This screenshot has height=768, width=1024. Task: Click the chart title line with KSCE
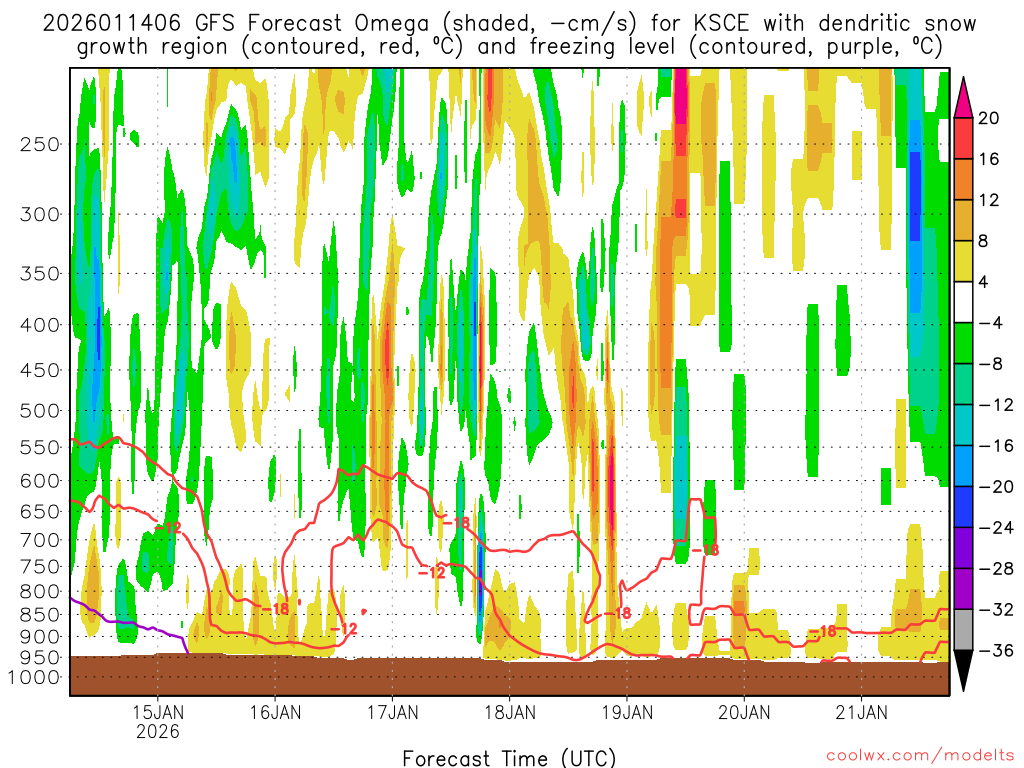pos(509,24)
